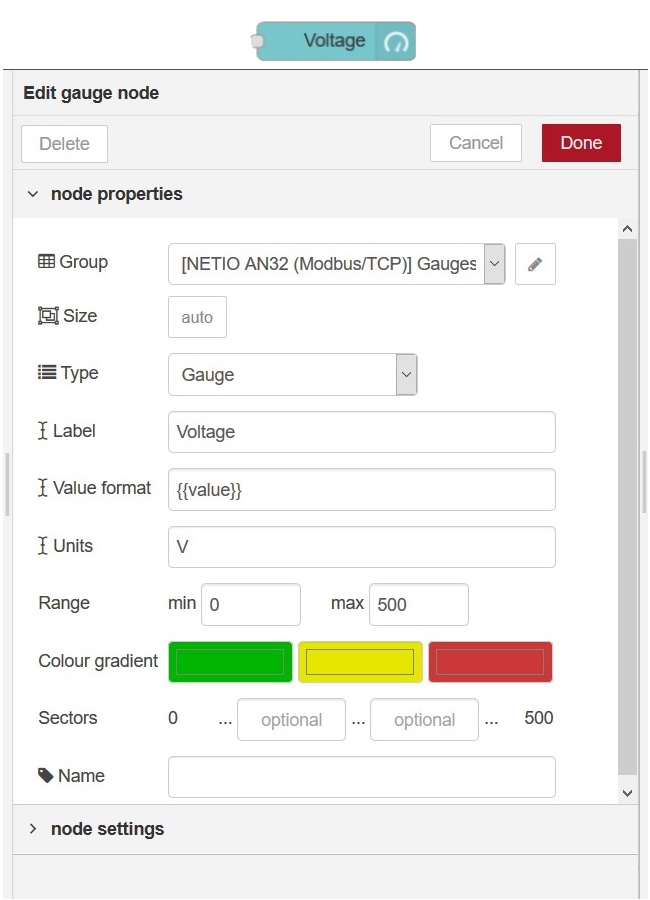Click the Voltage node input port
Viewport: 650px width, 900px height.
pyautogui.click(x=257, y=41)
